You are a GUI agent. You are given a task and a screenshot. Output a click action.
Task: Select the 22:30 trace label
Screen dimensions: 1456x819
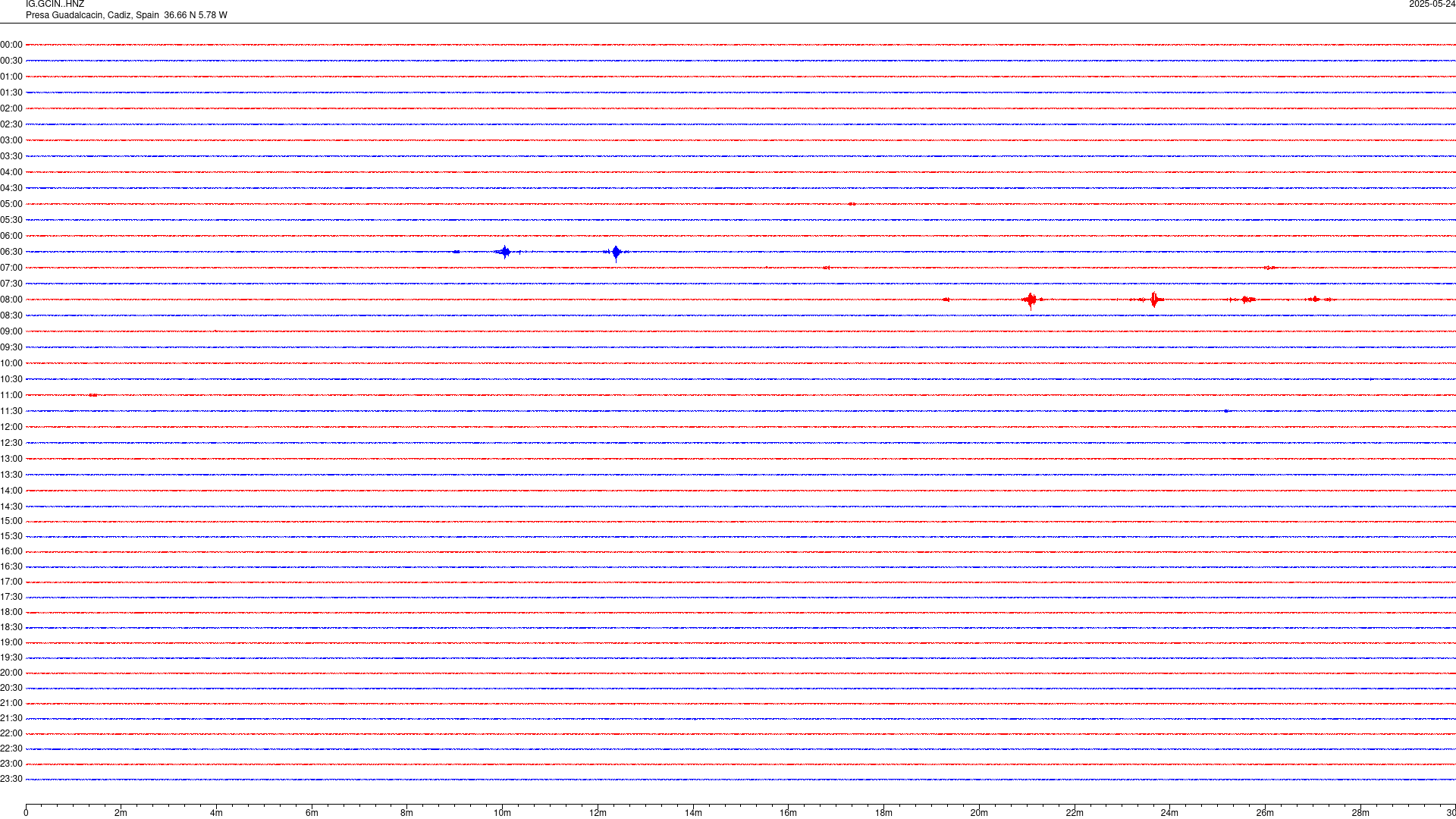click(x=11, y=748)
